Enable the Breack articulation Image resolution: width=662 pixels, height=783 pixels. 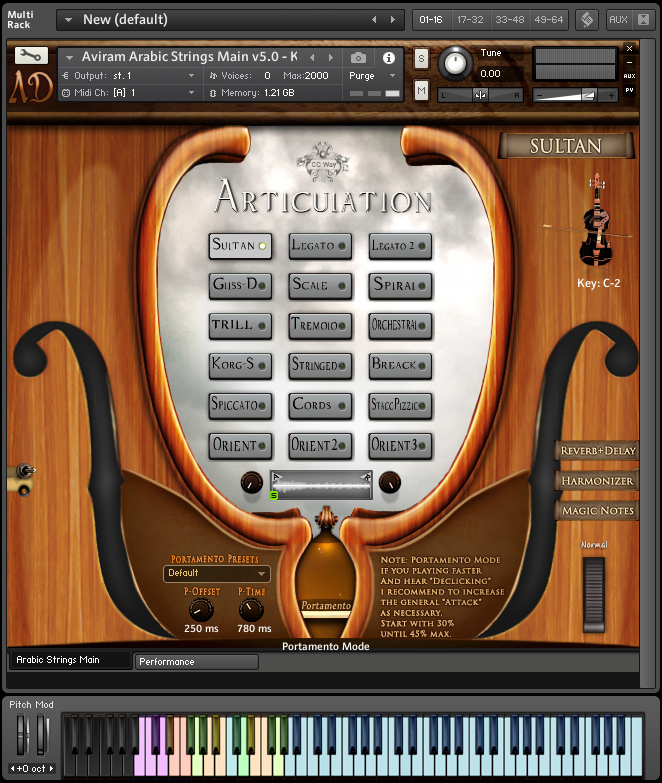400,366
